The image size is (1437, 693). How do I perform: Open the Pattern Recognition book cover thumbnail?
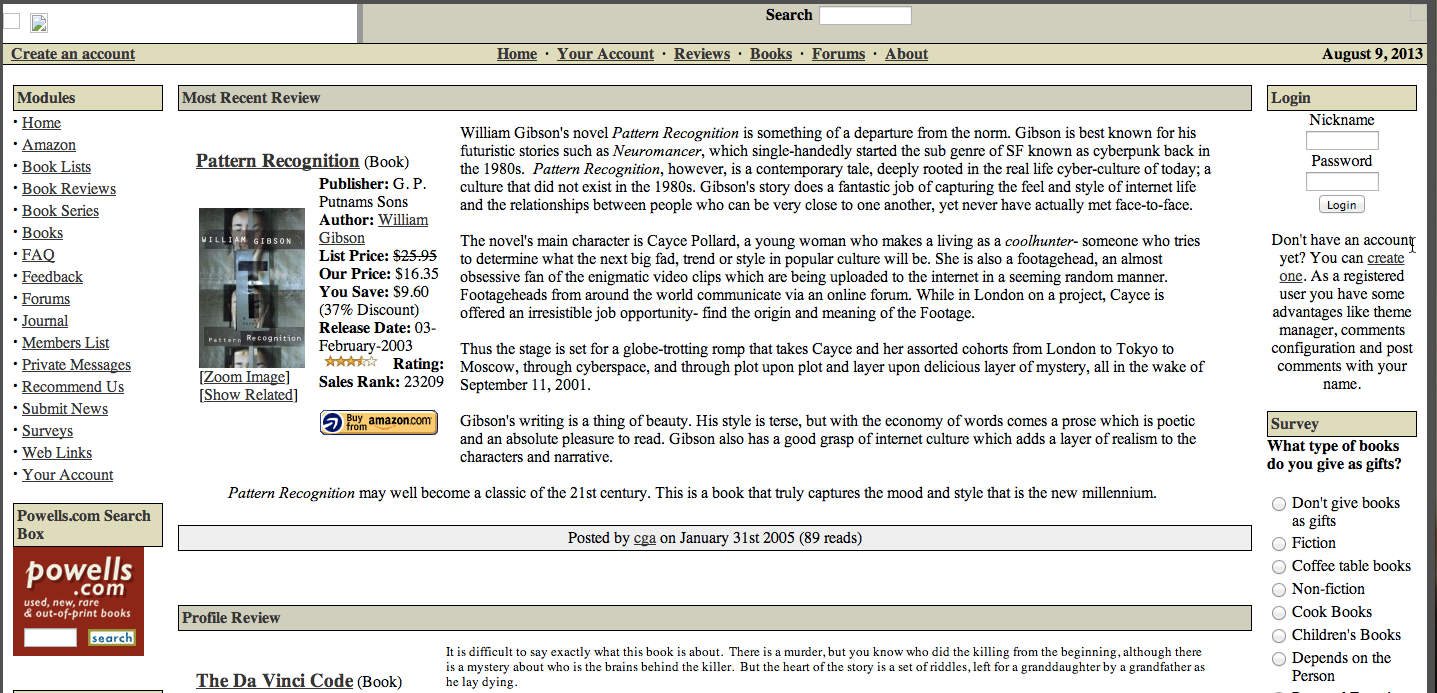[252, 288]
